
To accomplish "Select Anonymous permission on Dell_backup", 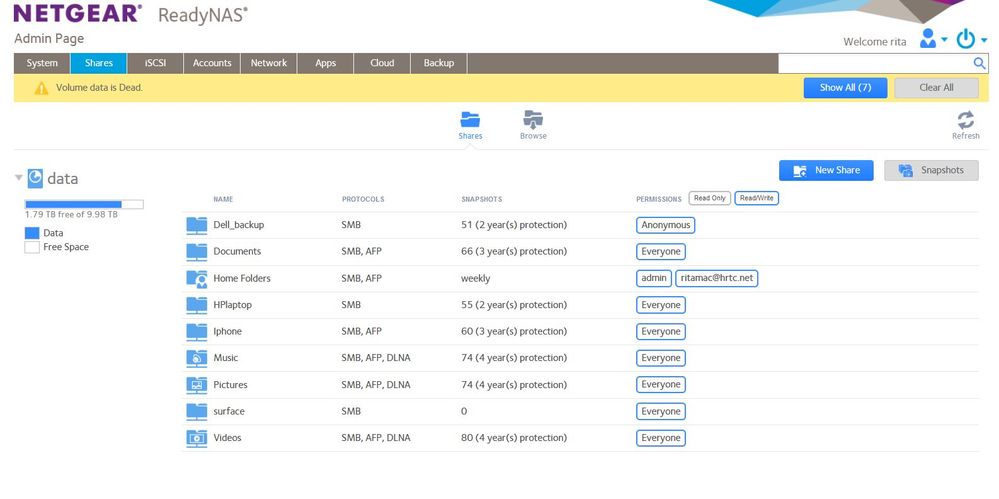I will pos(665,225).
